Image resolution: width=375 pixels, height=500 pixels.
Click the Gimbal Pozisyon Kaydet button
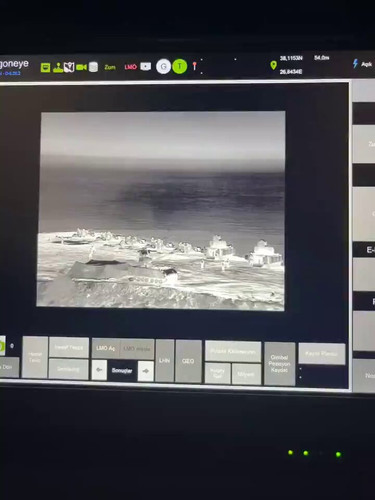[x=280, y=364]
